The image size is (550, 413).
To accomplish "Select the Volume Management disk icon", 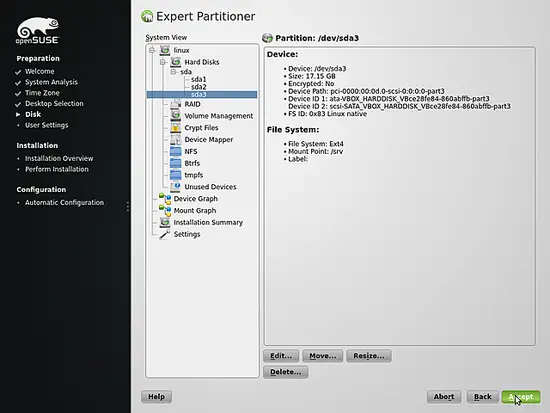I will 175,115.
